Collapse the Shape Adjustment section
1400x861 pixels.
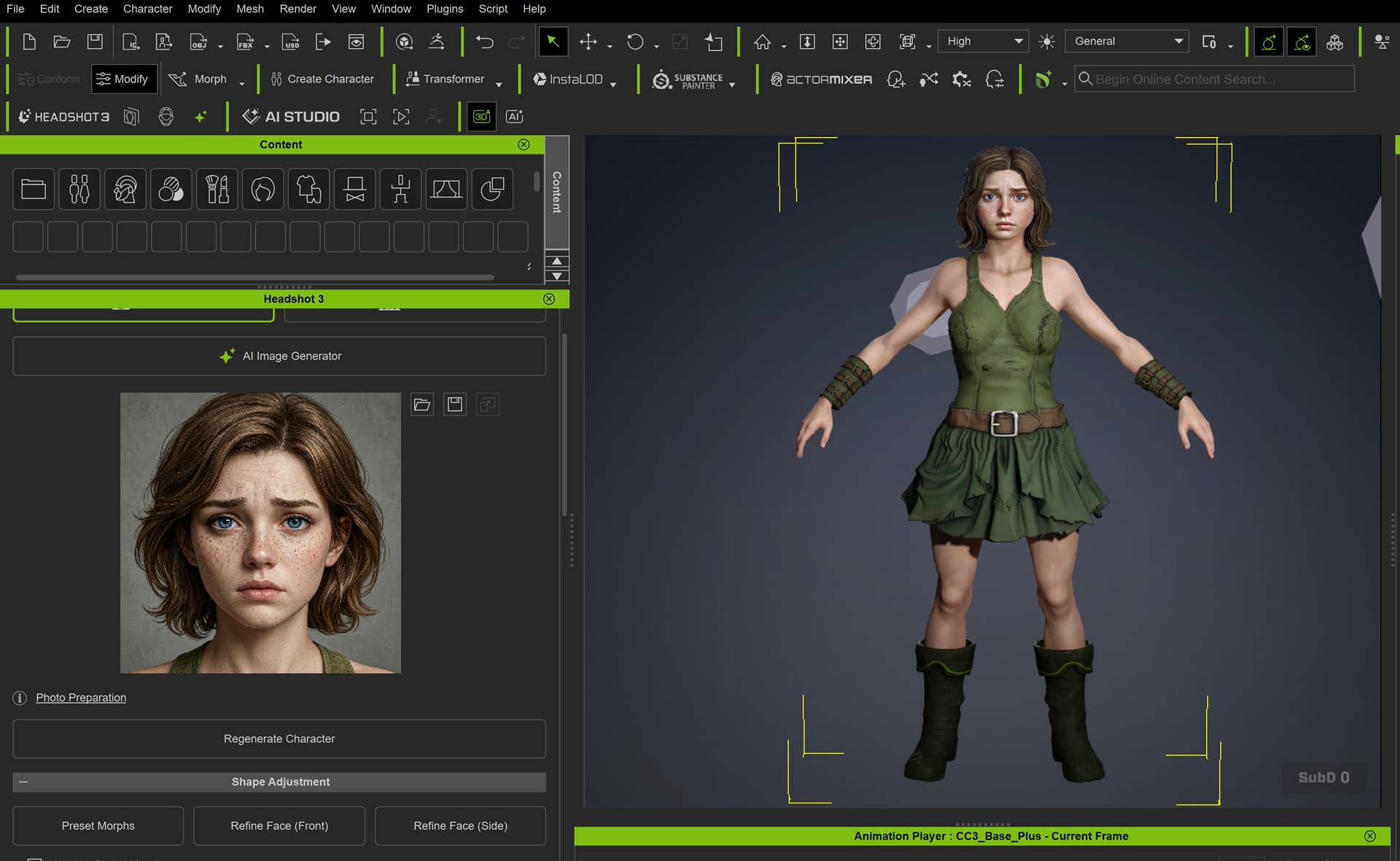pos(23,782)
